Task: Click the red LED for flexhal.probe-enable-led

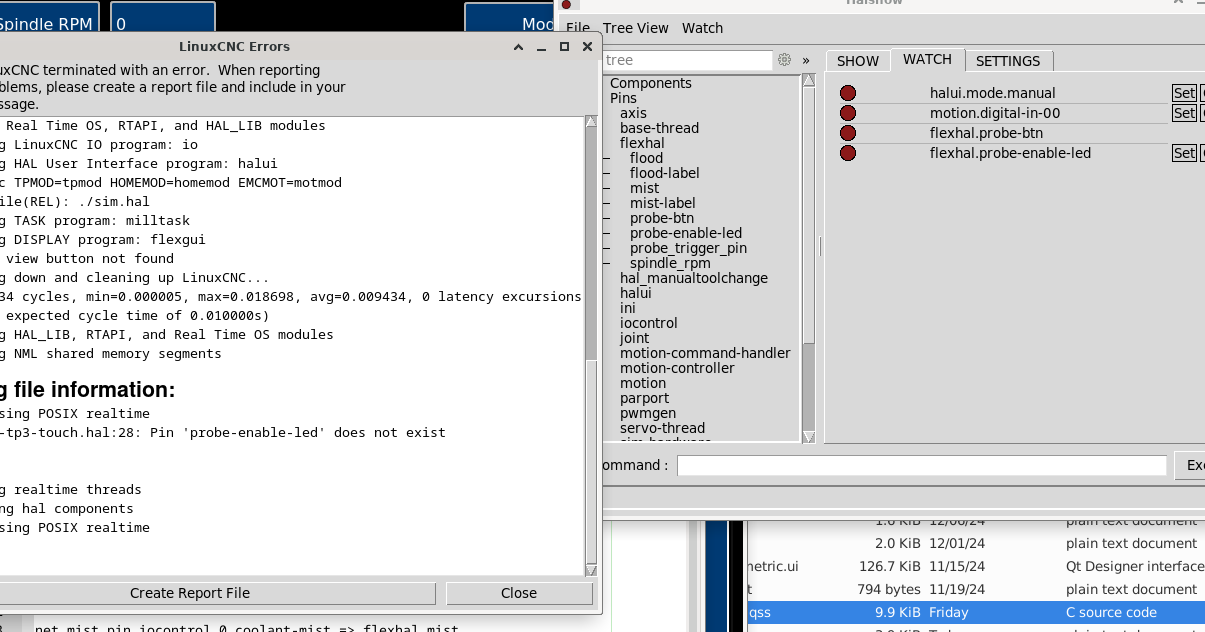Action: click(848, 153)
